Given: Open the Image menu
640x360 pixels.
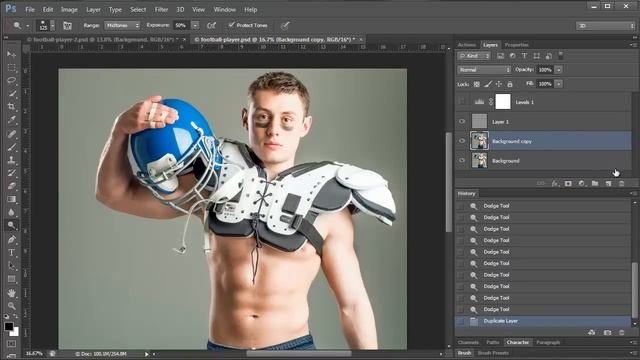Looking at the screenshot, I should [69, 9].
